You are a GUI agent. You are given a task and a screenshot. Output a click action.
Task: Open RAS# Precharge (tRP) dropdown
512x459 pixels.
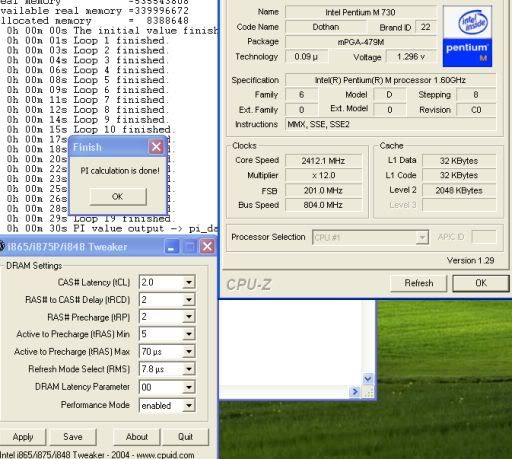(189, 317)
